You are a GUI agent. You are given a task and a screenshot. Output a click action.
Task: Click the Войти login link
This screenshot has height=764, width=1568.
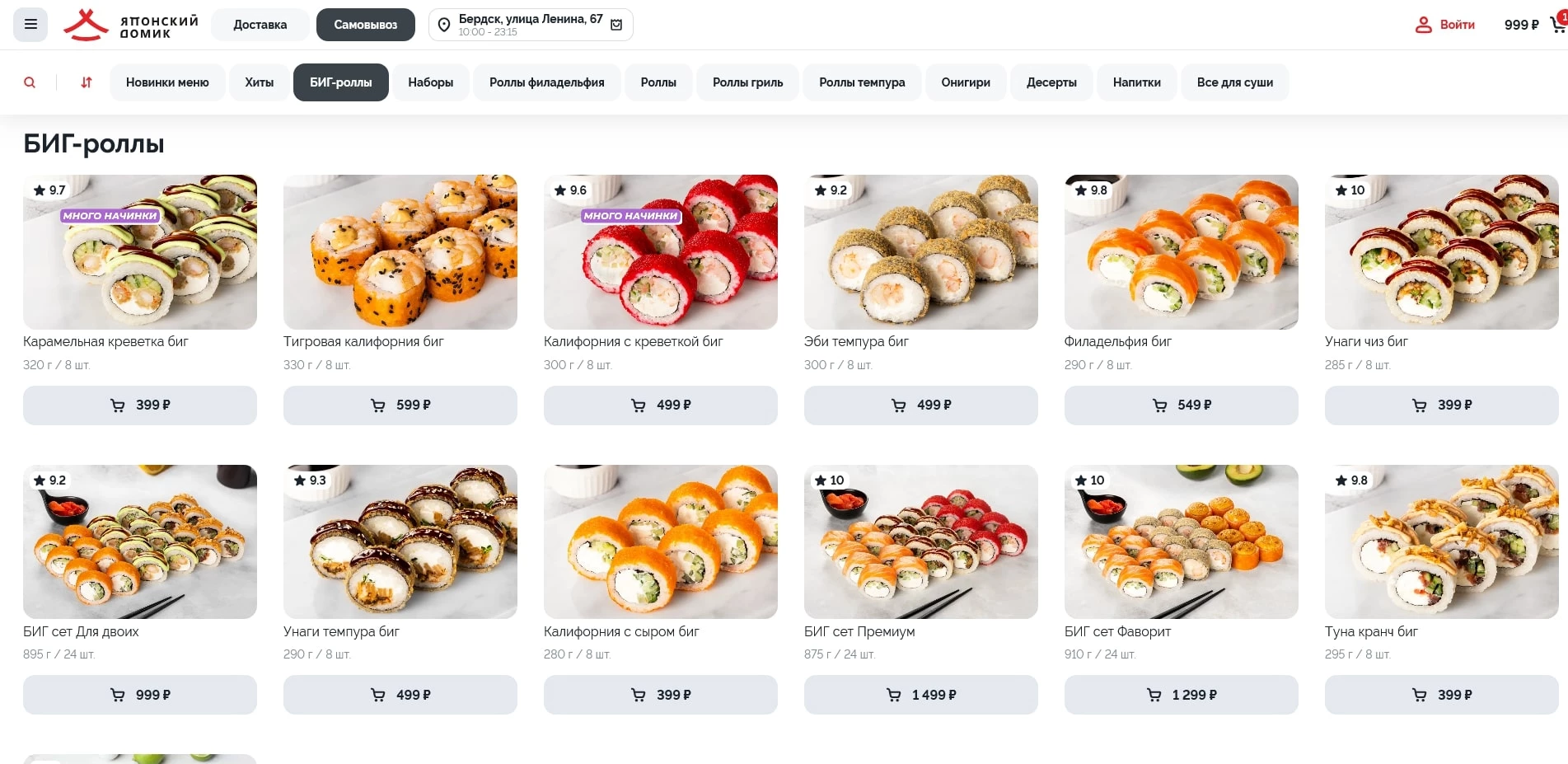click(1457, 25)
